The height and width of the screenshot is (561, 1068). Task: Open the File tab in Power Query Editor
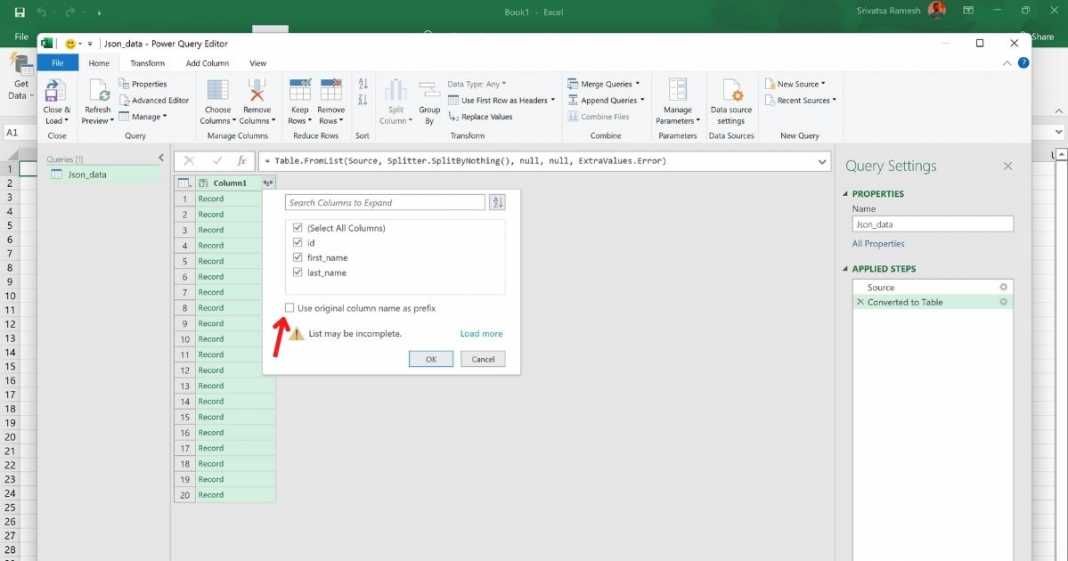click(x=58, y=63)
